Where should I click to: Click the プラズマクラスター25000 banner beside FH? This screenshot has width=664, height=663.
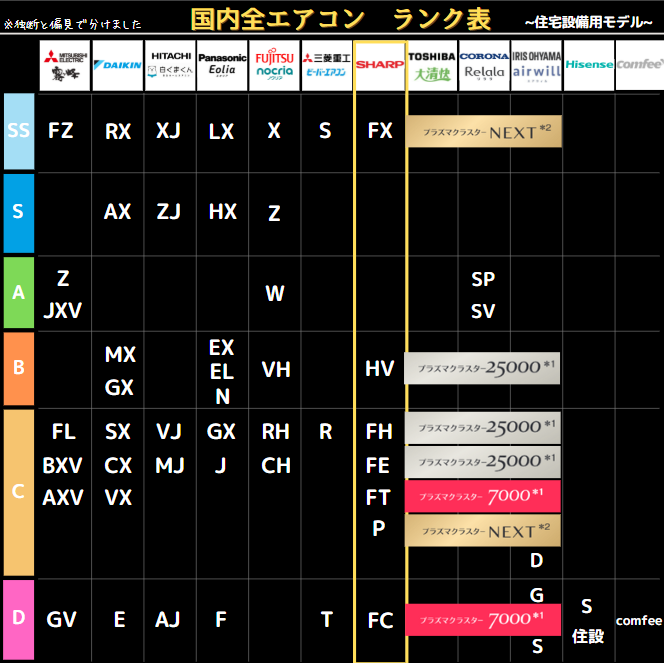[x=483, y=428]
